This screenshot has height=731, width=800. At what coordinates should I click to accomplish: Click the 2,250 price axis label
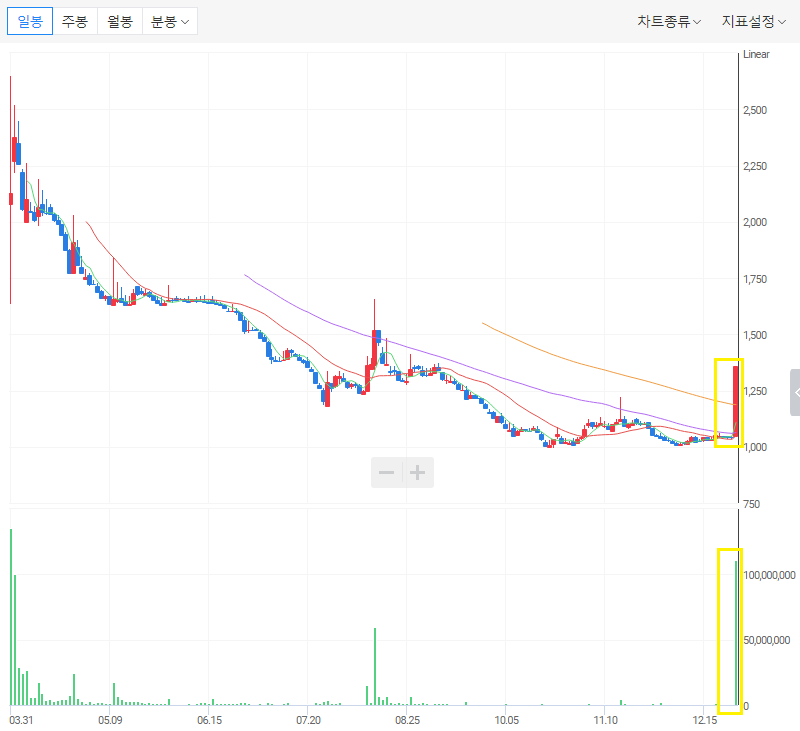755,166
